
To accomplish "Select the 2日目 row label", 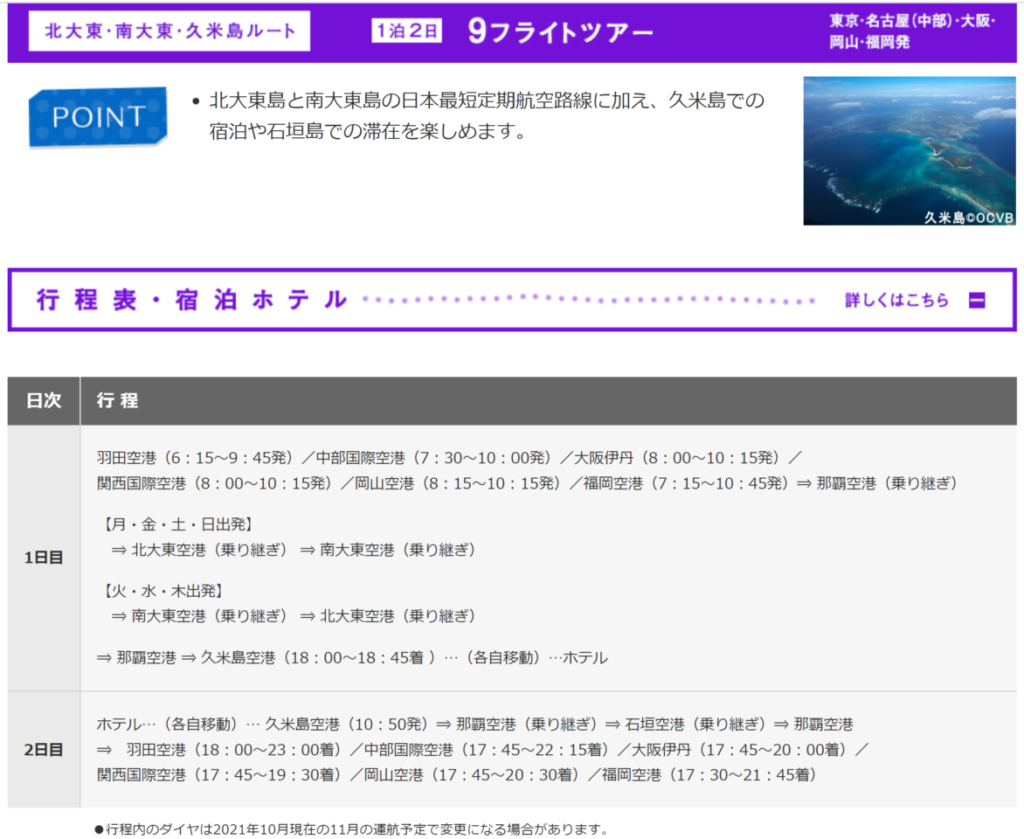I will pyautogui.click(x=44, y=749).
